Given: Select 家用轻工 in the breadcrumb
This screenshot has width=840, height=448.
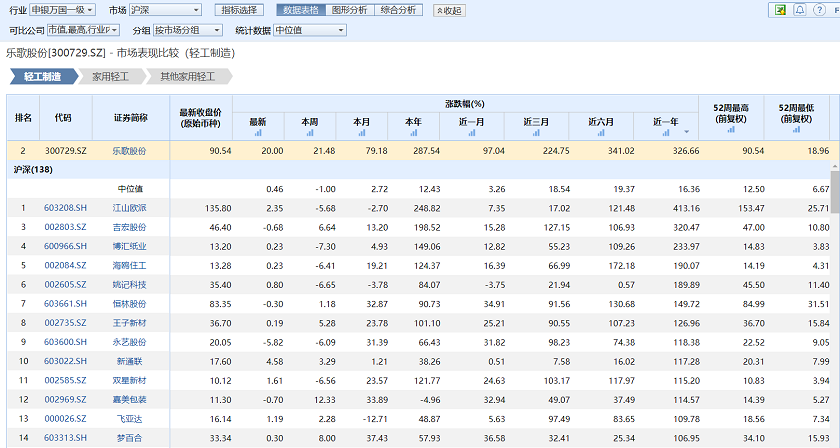Looking at the screenshot, I should 110,76.
